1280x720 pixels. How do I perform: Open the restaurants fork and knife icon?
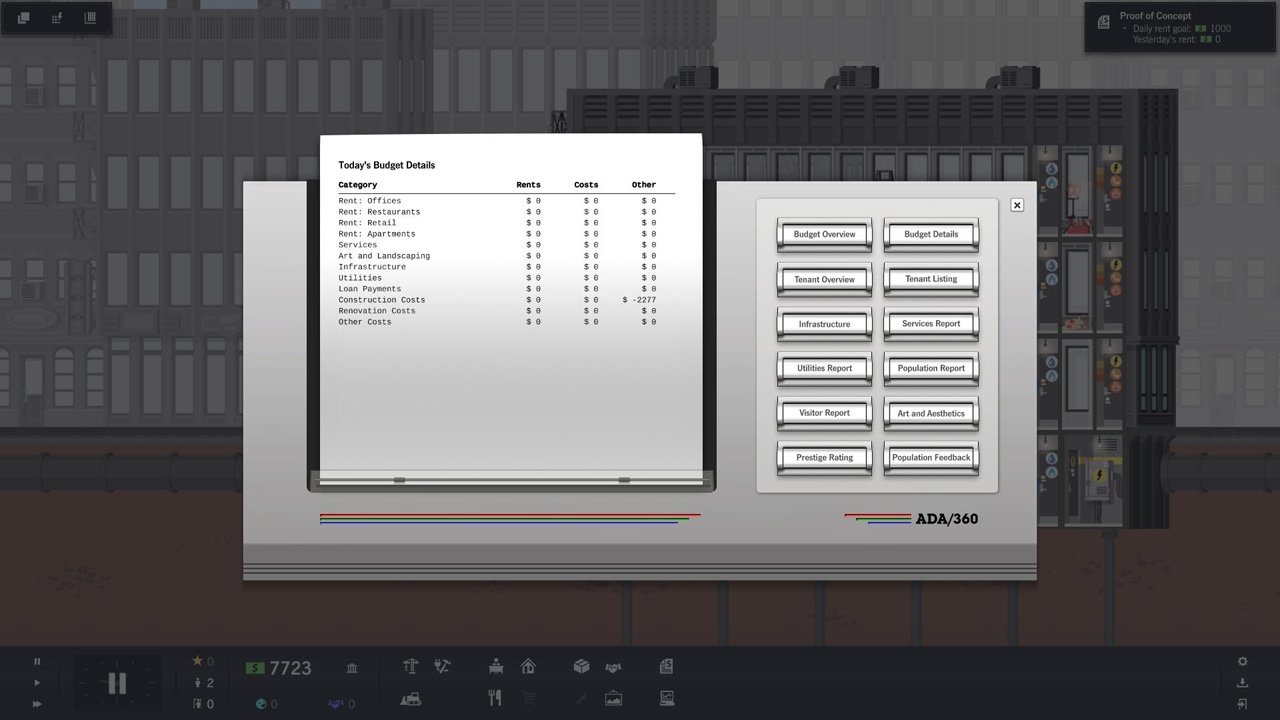[495, 699]
